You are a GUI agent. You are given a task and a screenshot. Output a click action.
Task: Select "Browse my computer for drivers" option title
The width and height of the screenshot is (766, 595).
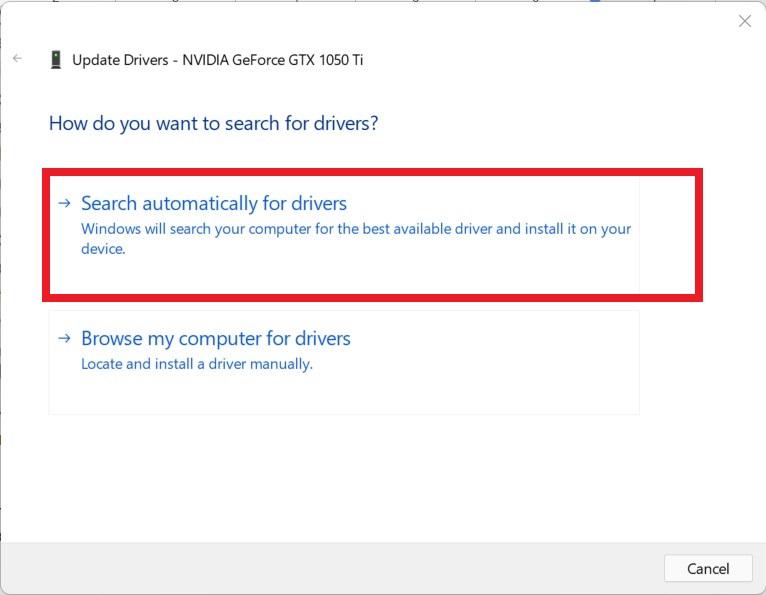pos(215,338)
